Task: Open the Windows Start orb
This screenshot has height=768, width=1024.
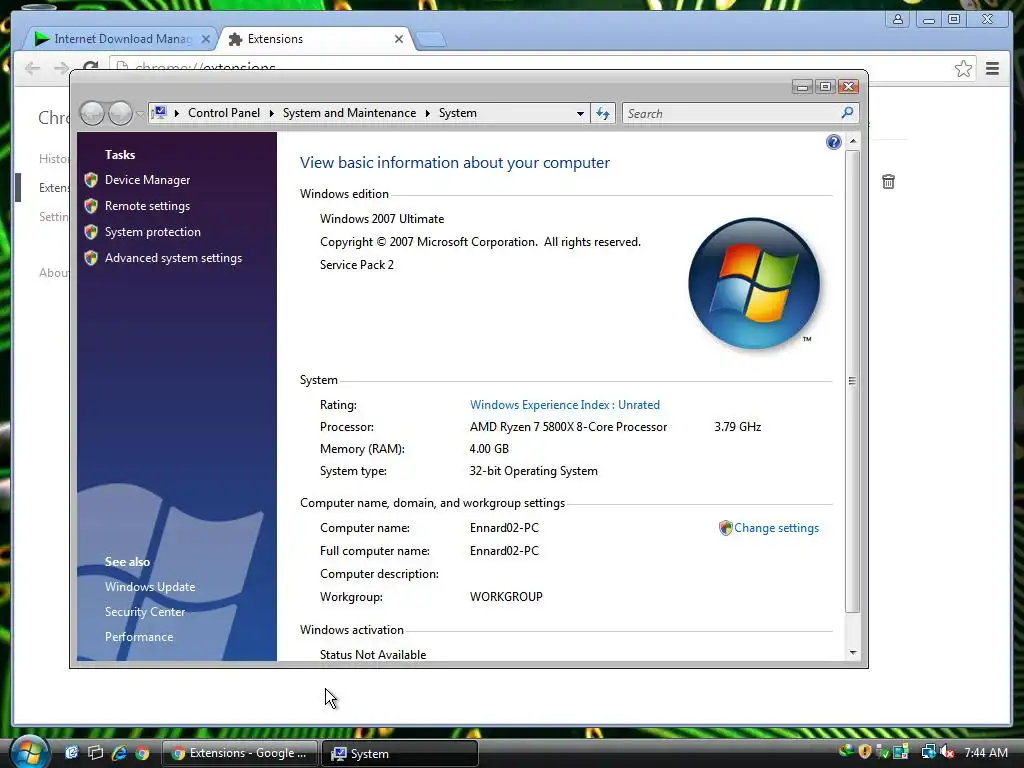Action: pyautogui.click(x=29, y=751)
